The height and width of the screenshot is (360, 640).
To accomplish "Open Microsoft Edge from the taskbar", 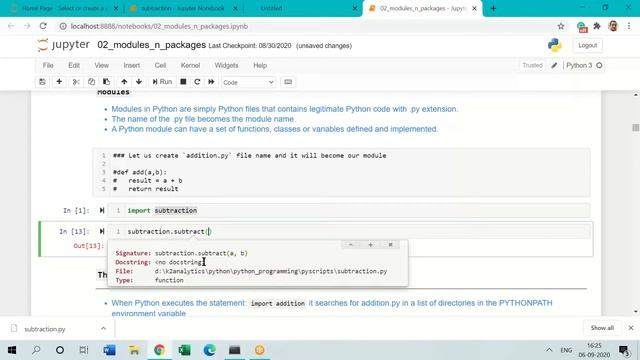I will 210,350.
